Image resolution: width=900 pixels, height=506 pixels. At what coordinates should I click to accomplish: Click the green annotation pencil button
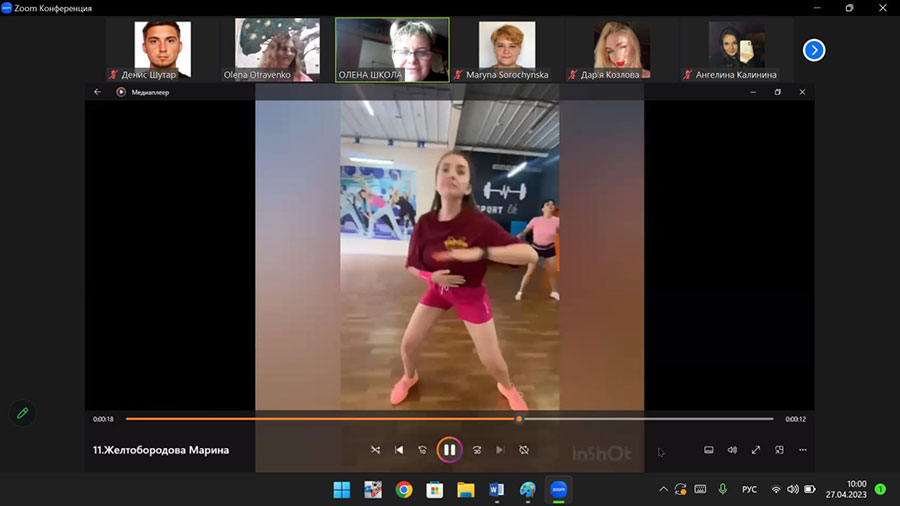point(22,412)
